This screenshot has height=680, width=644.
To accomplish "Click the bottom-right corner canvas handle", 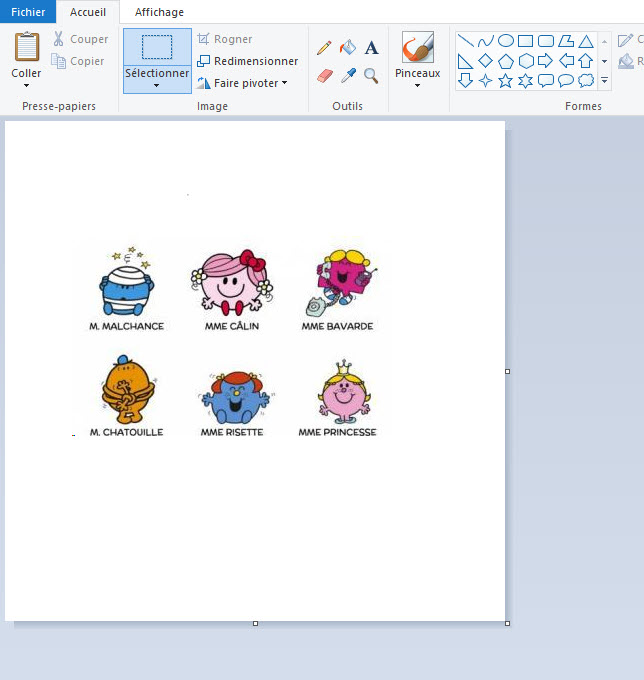I will point(507,623).
